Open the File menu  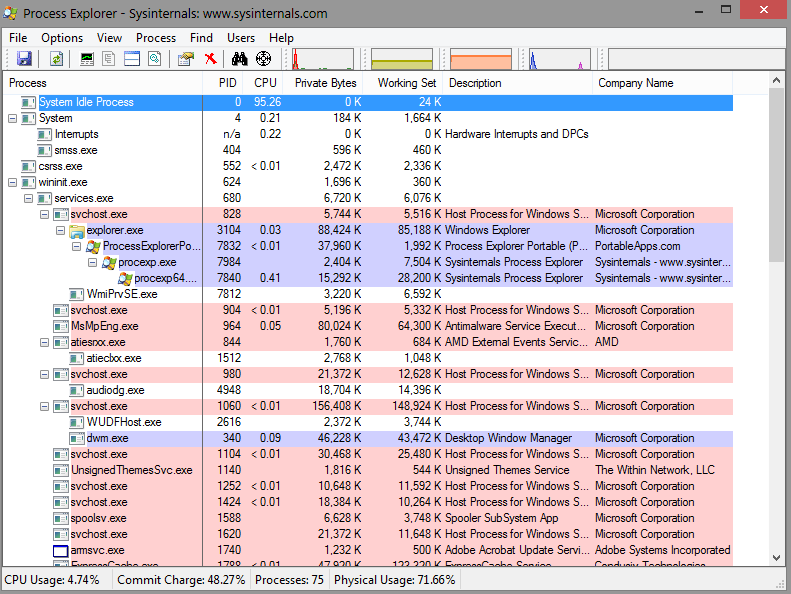[x=18, y=38]
